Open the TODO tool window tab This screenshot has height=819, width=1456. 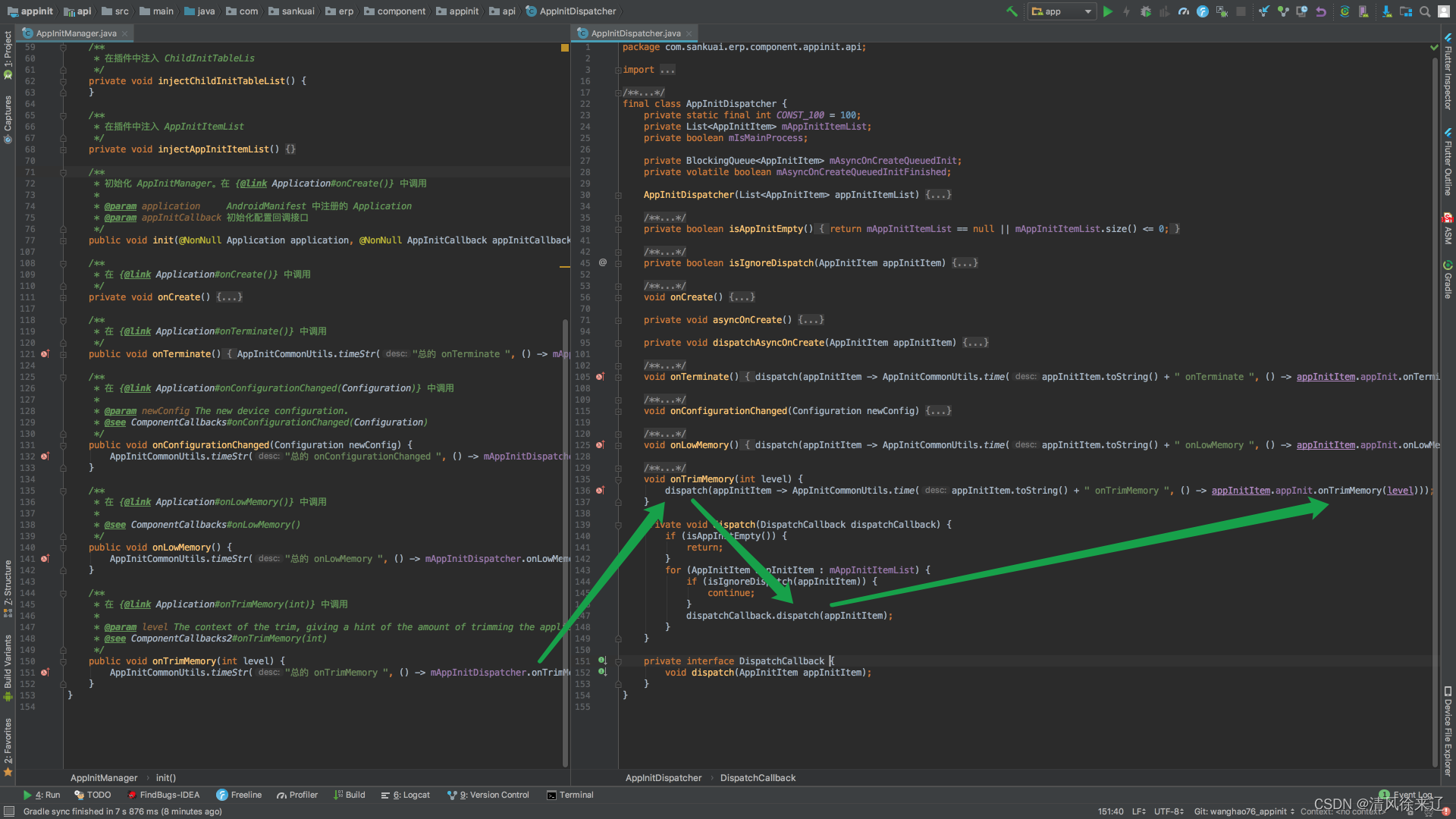(x=93, y=795)
